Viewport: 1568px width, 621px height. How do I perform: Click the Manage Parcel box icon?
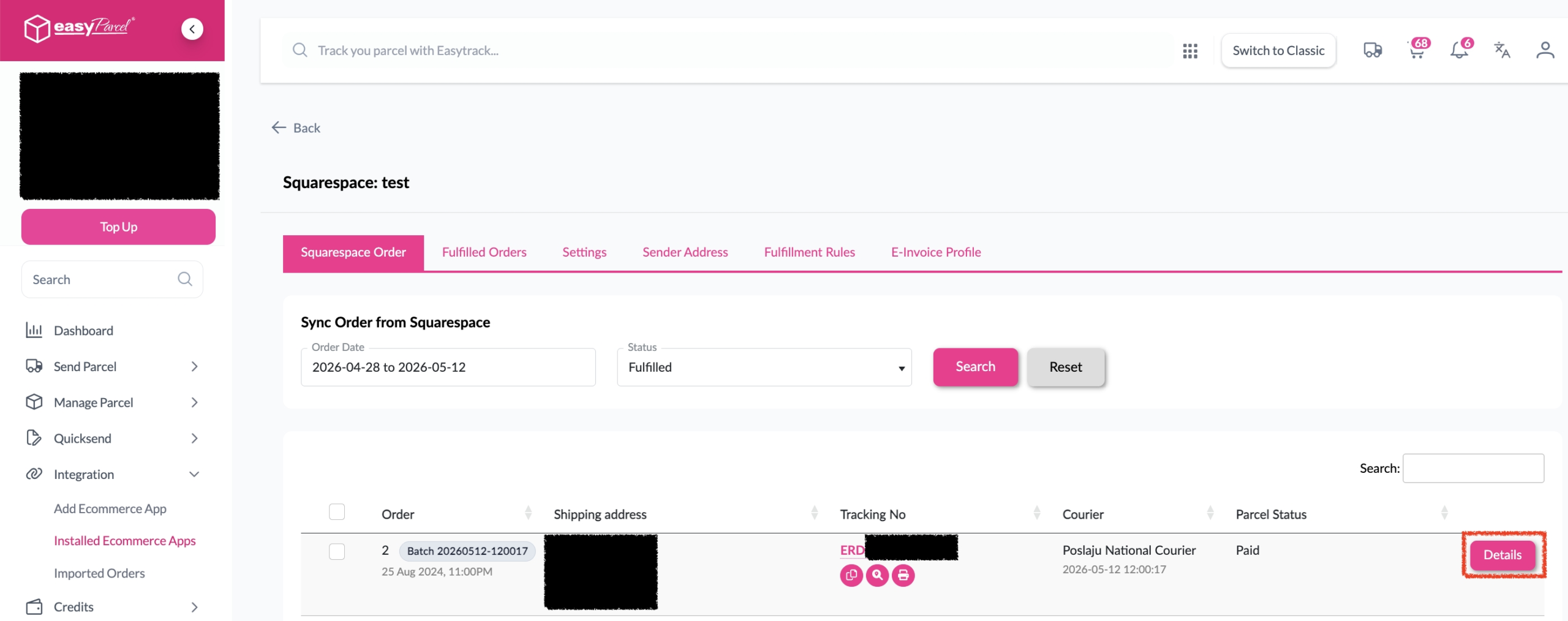tap(34, 402)
